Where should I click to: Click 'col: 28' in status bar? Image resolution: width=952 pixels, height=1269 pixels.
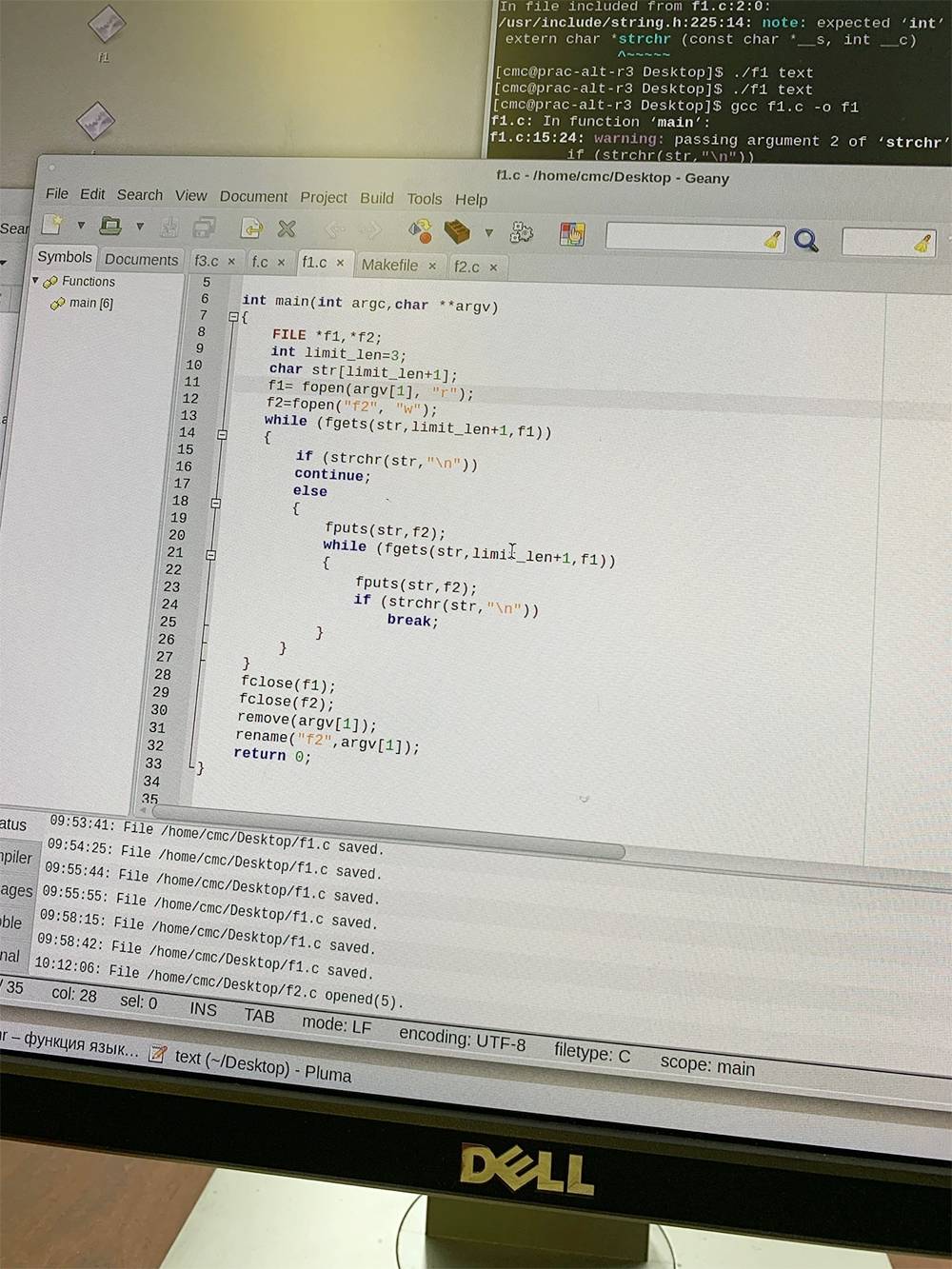pos(74,995)
